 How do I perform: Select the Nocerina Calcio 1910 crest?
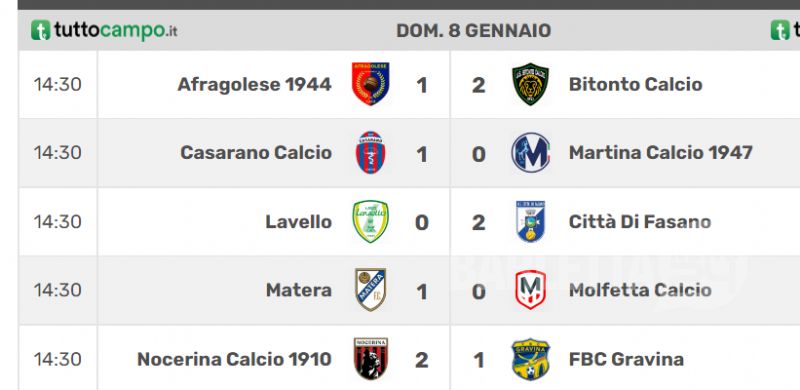tap(370, 358)
